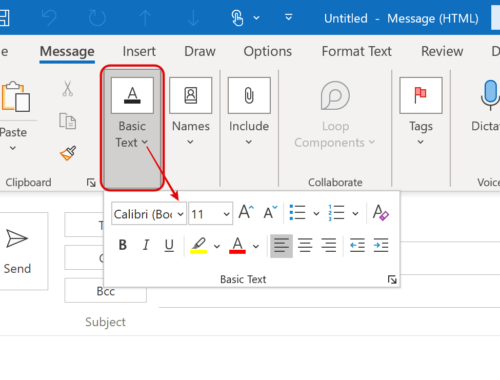This screenshot has width=500, height=380.
Task: Open highlight color picker arrow
Action: 217,246
